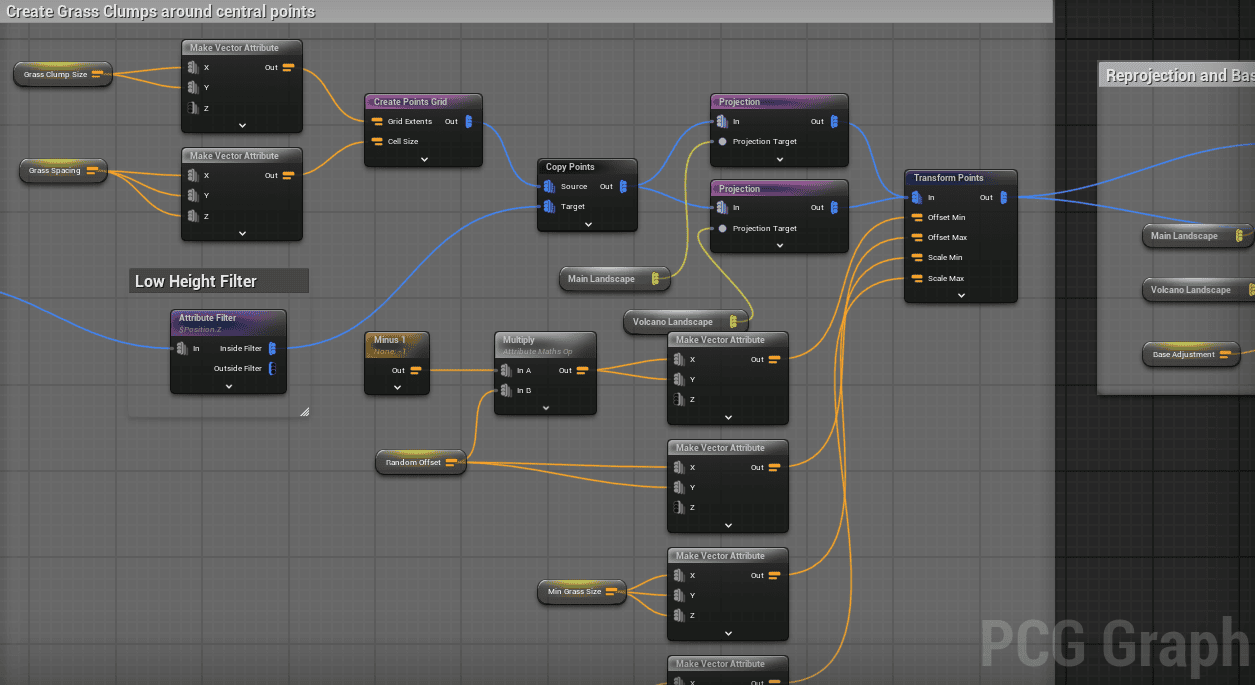Image resolution: width=1255 pixels, height=685 pixels.
Task: Expand Make Vector Attribute fed by Grass Spacing
Action: (242, 233)
